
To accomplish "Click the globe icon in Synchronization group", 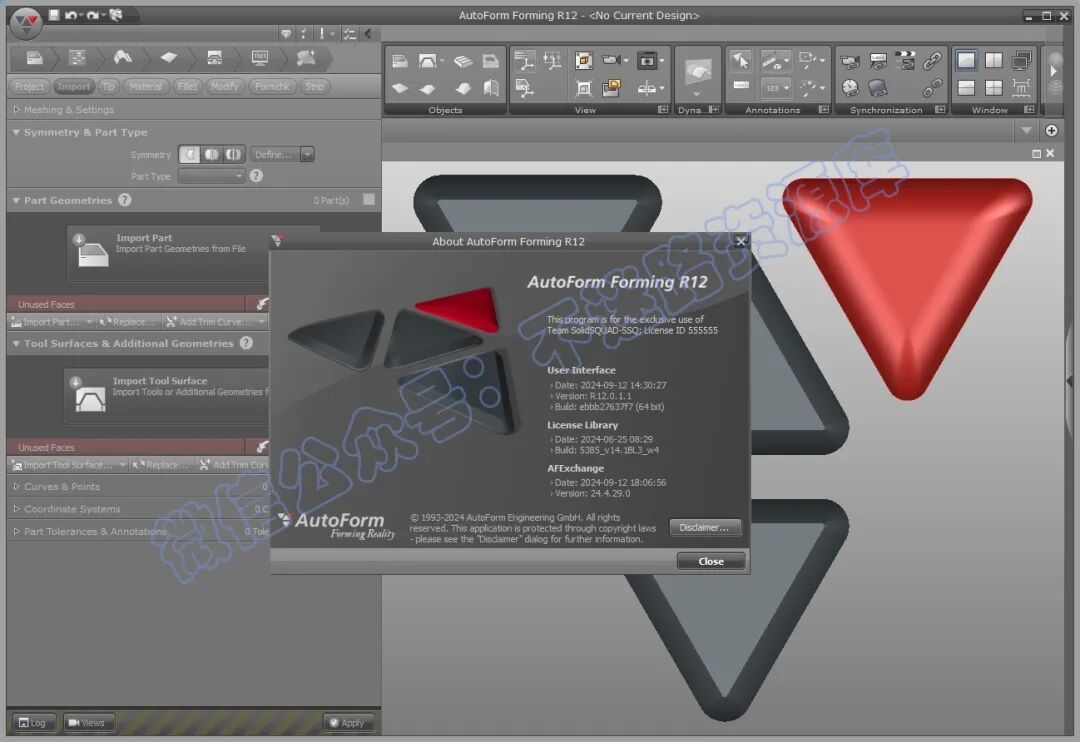I will tap(850, 87).
